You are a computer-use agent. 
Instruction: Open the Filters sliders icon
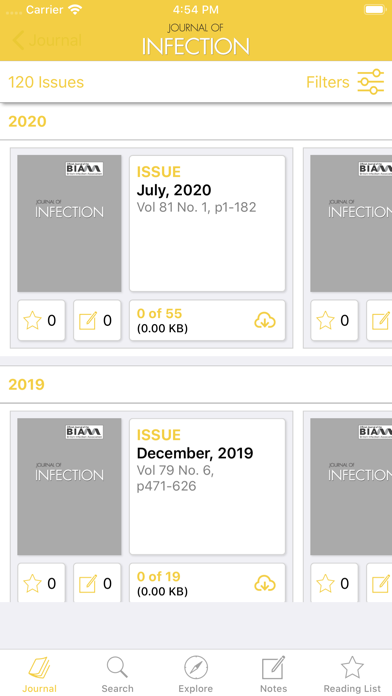(x=371, y=82)
